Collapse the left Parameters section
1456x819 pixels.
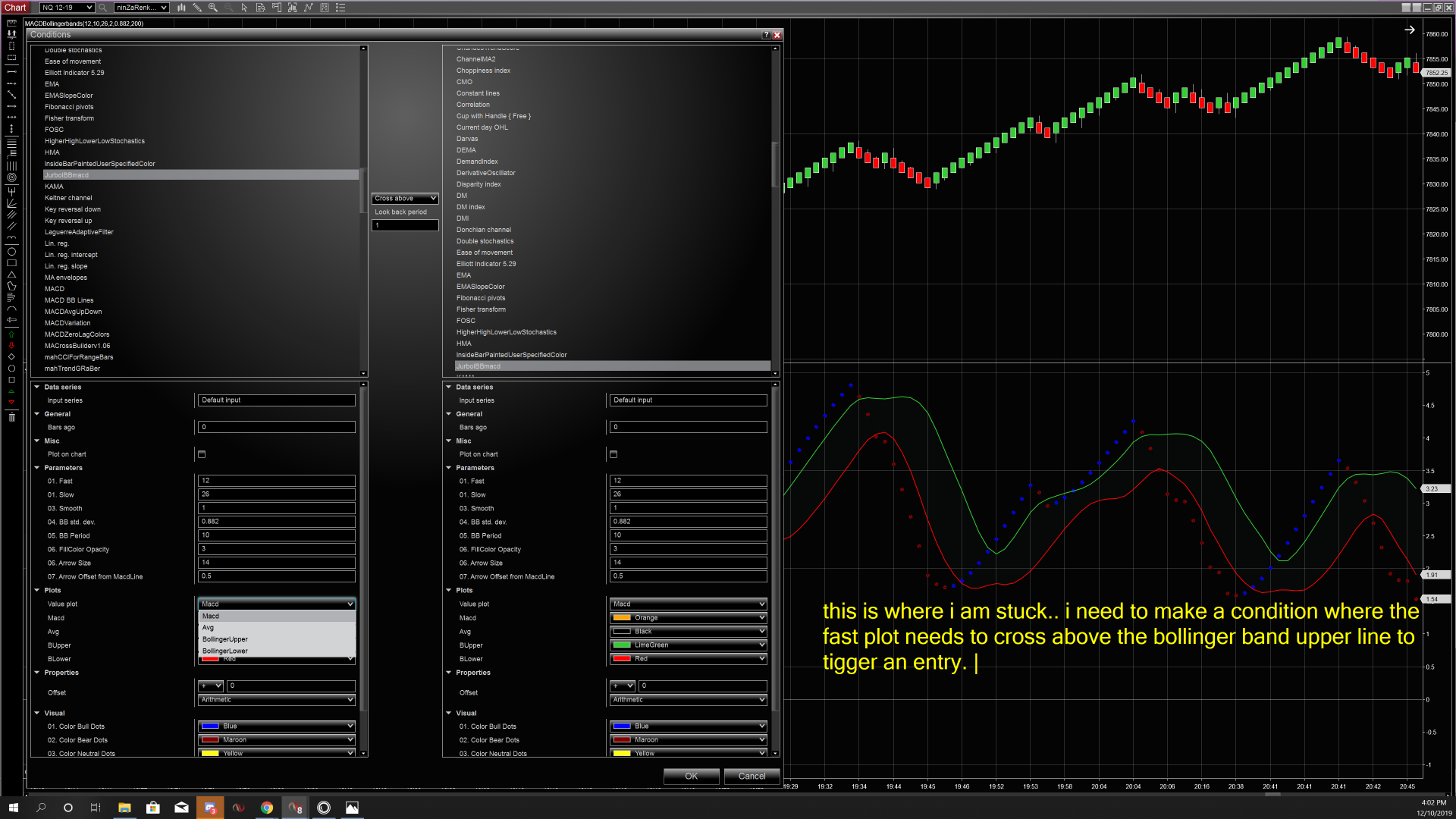[37, 468]
